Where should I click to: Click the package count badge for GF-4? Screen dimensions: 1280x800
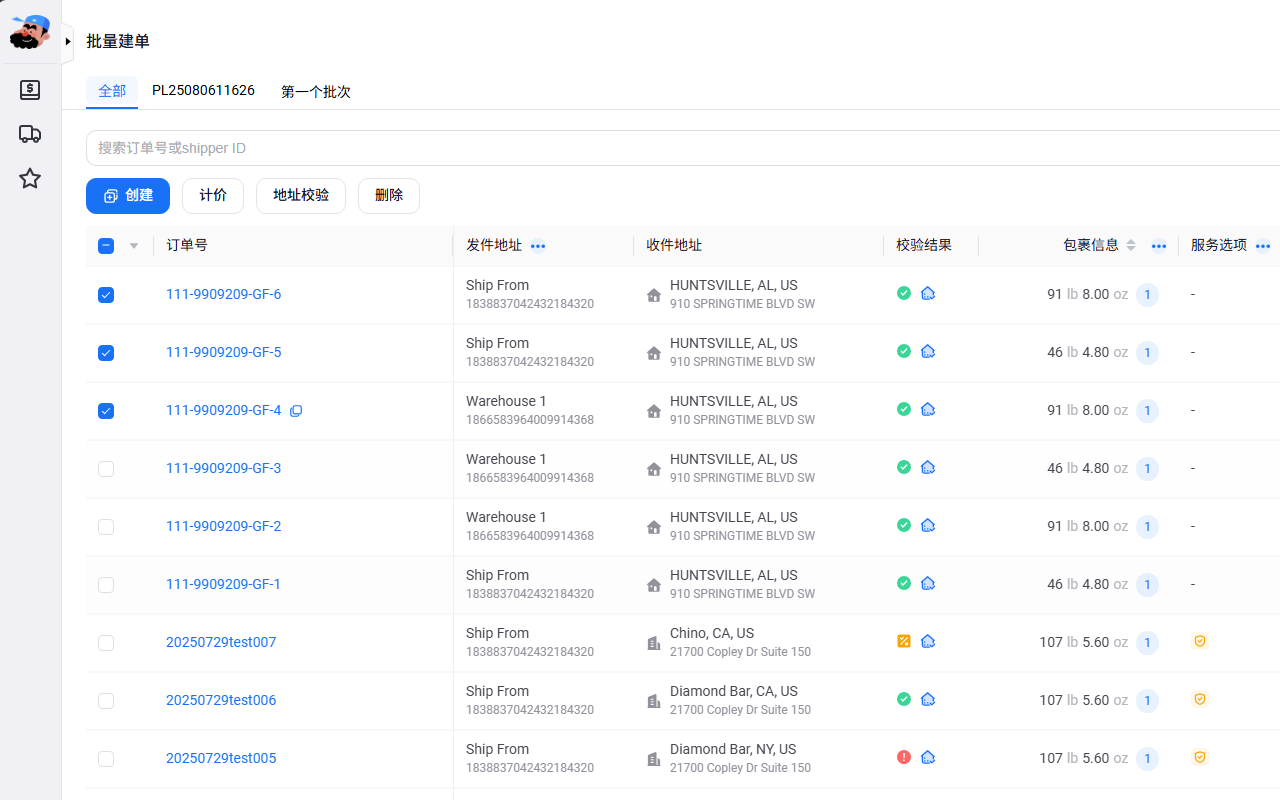(x=1147, y=411)
